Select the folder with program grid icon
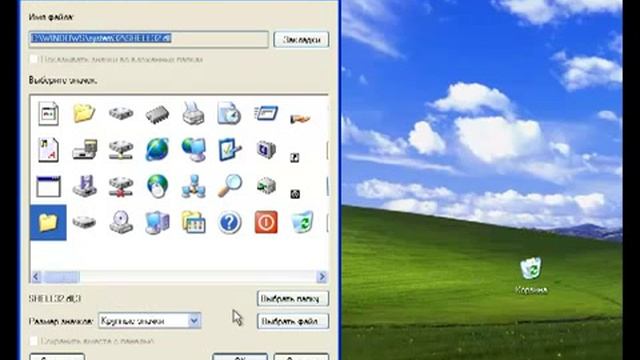This screenshot has width=640, height=360. coord(193,222)
